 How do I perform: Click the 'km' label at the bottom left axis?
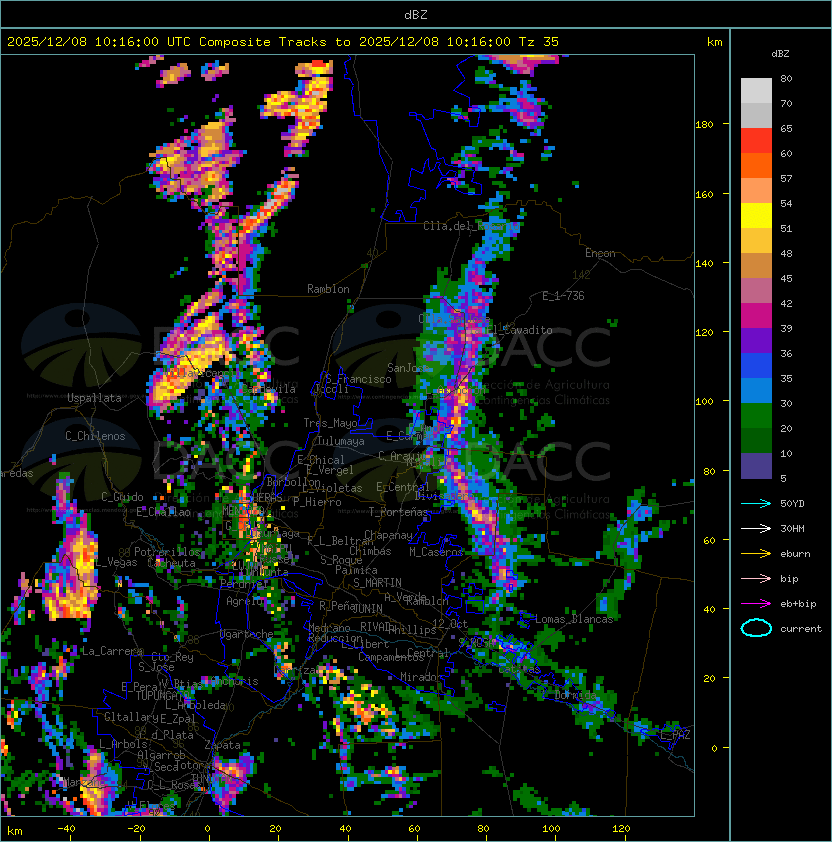(x=15, y=831)
